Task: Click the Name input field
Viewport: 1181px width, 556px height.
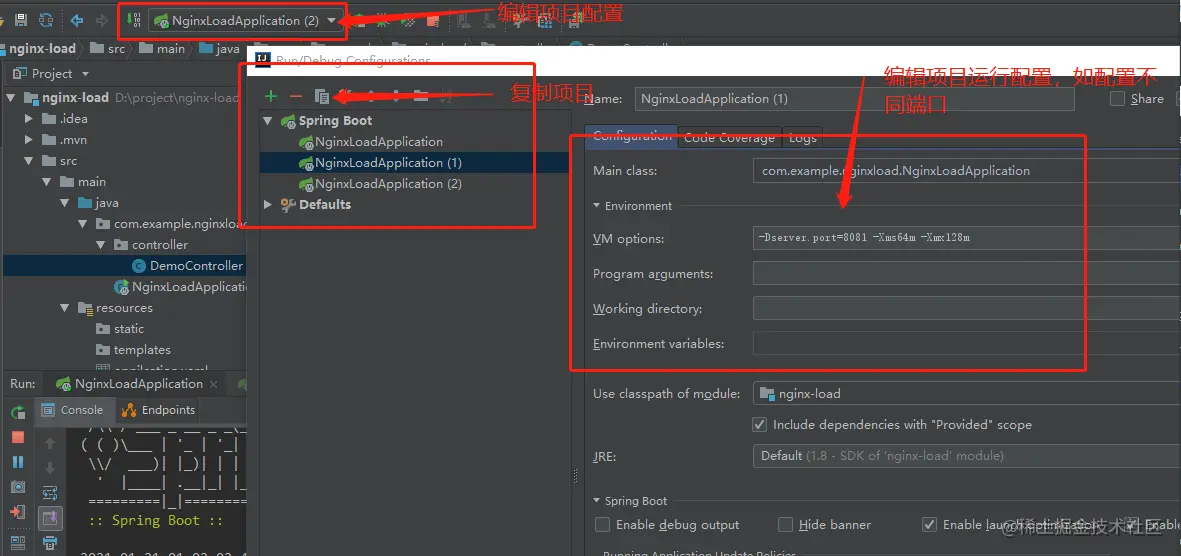Action: click(855, 99)
